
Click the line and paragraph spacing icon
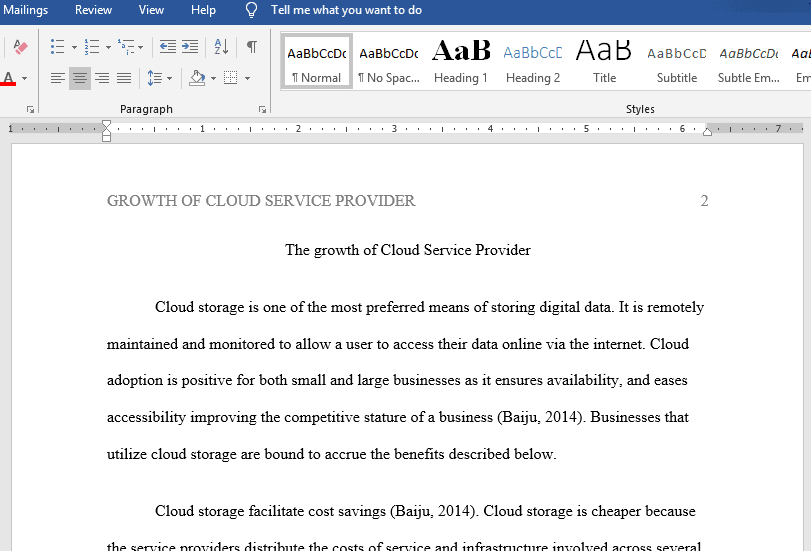point(155,78)
